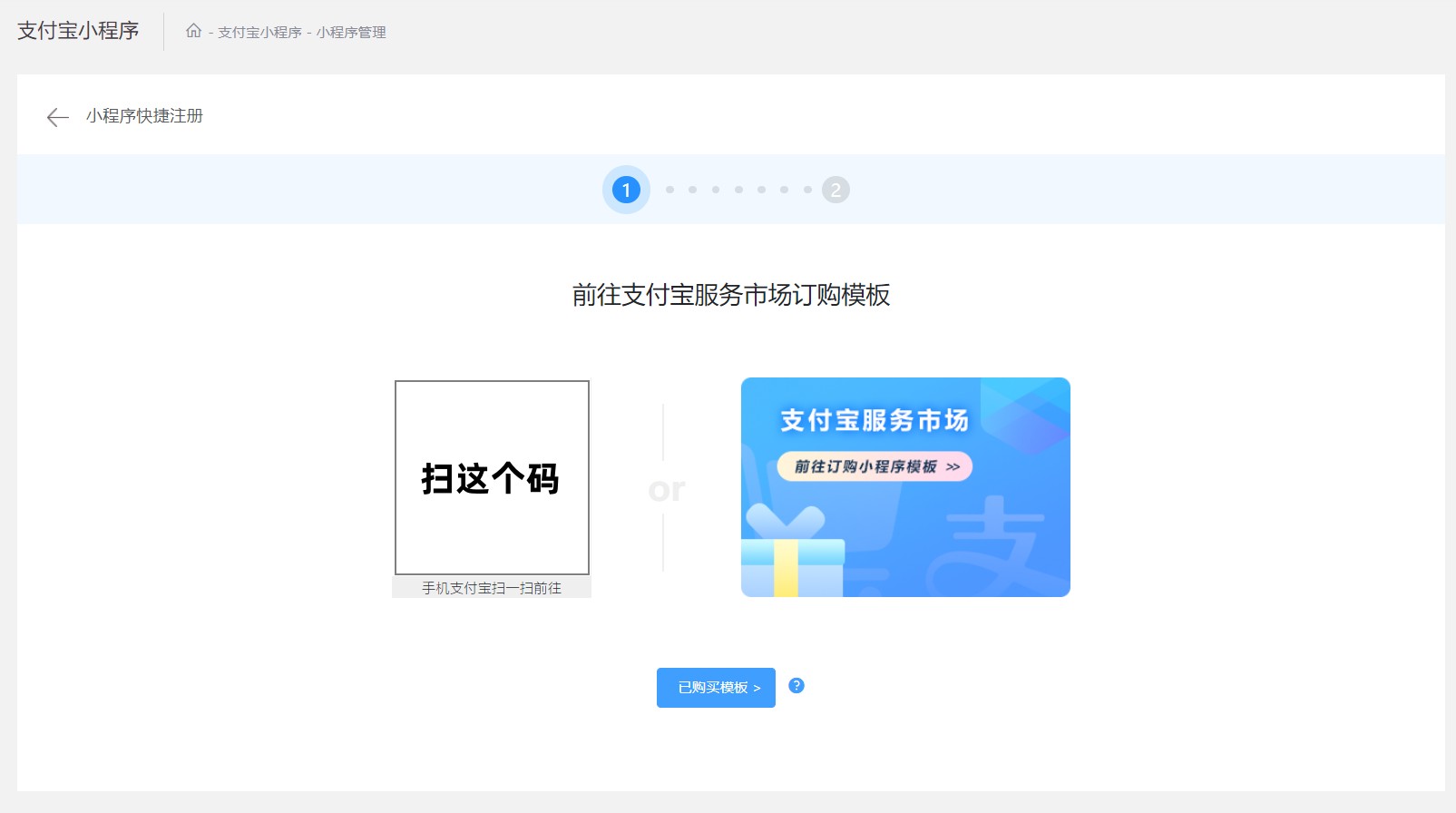Click the back arrow beside 小程序快捷注册
This screenshot has width=1456, height=813.
(x=57, y=117)
